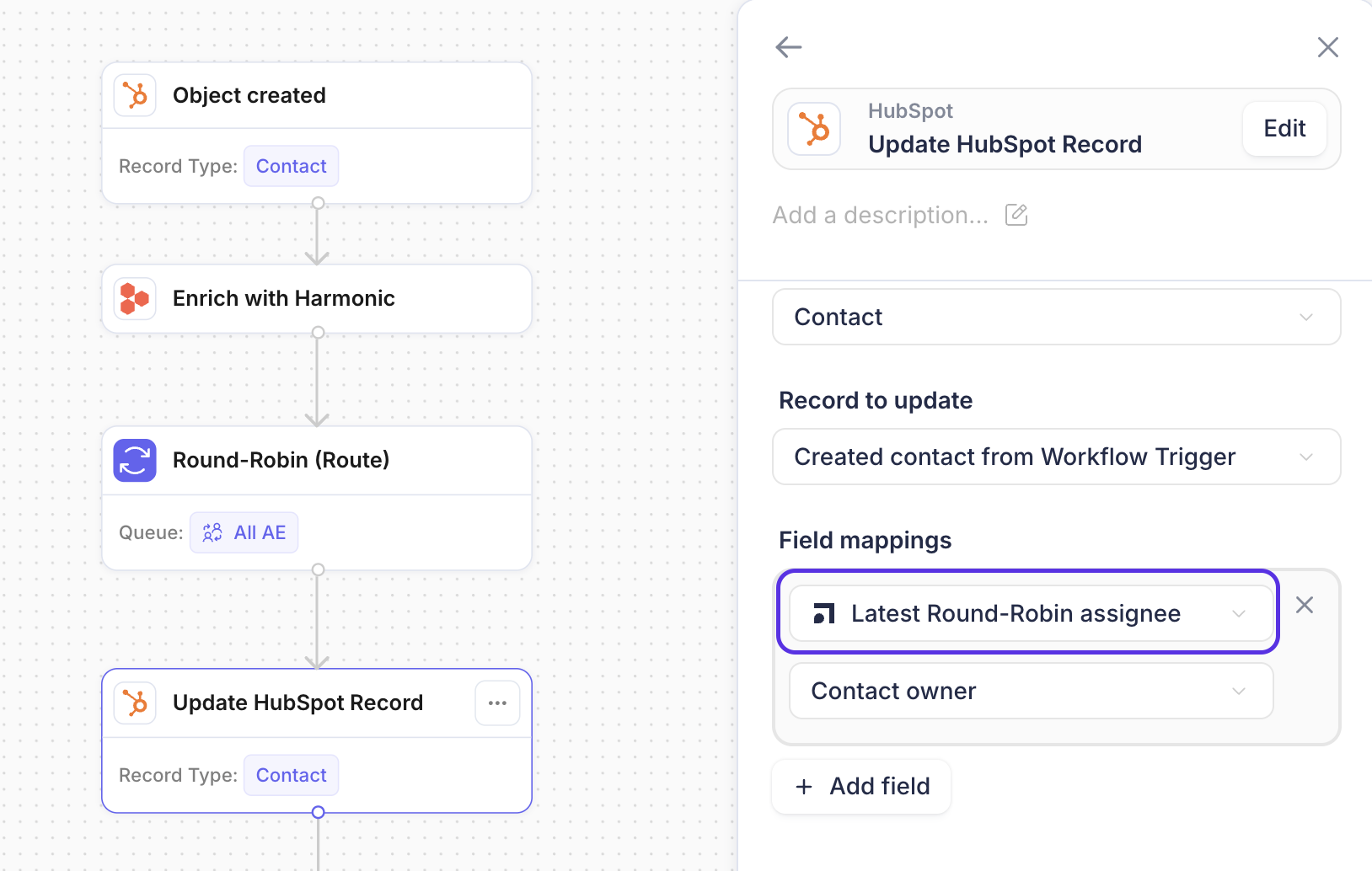Close the side panel with X

point(1328,47)
